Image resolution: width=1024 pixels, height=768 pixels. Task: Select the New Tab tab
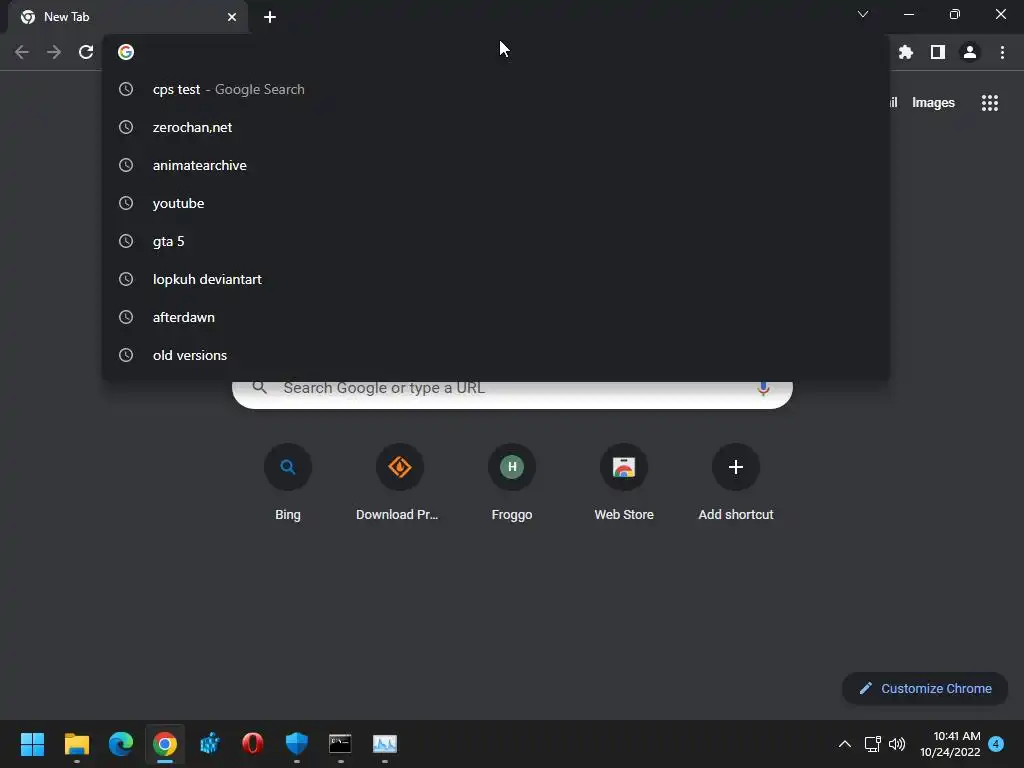coord(128,17)
